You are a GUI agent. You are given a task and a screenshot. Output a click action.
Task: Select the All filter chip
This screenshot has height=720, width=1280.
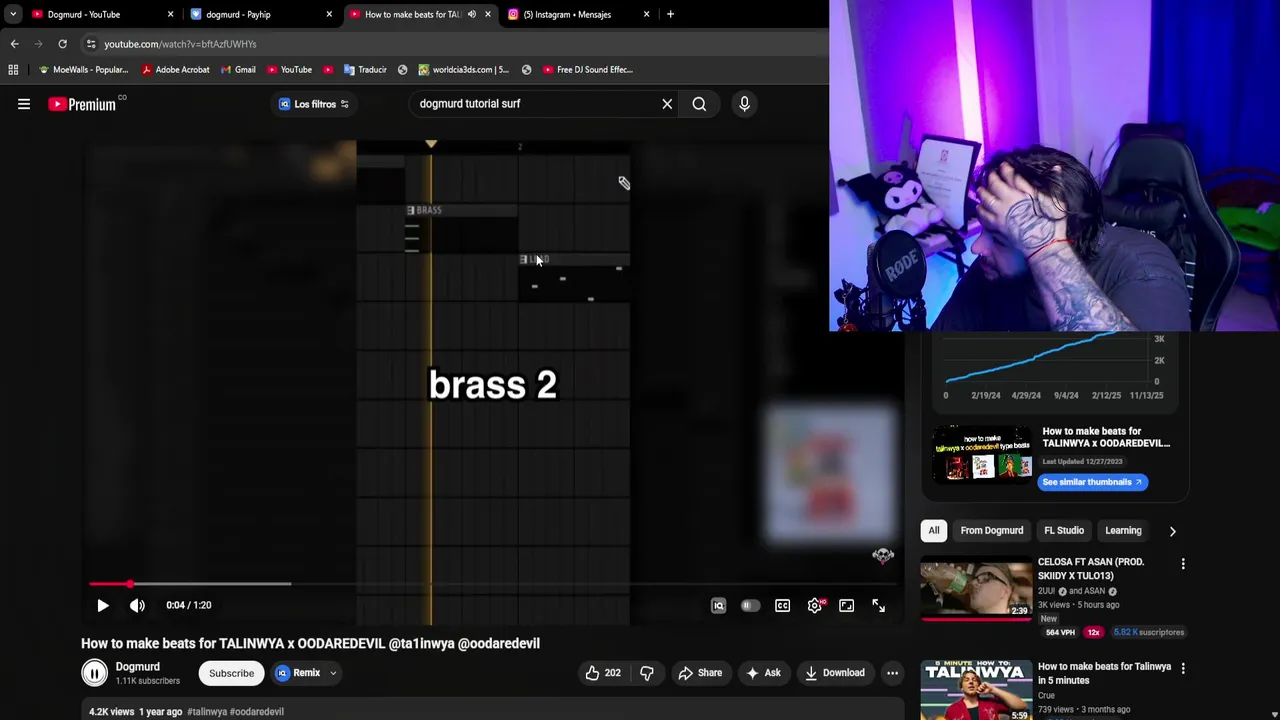[933, 531]
